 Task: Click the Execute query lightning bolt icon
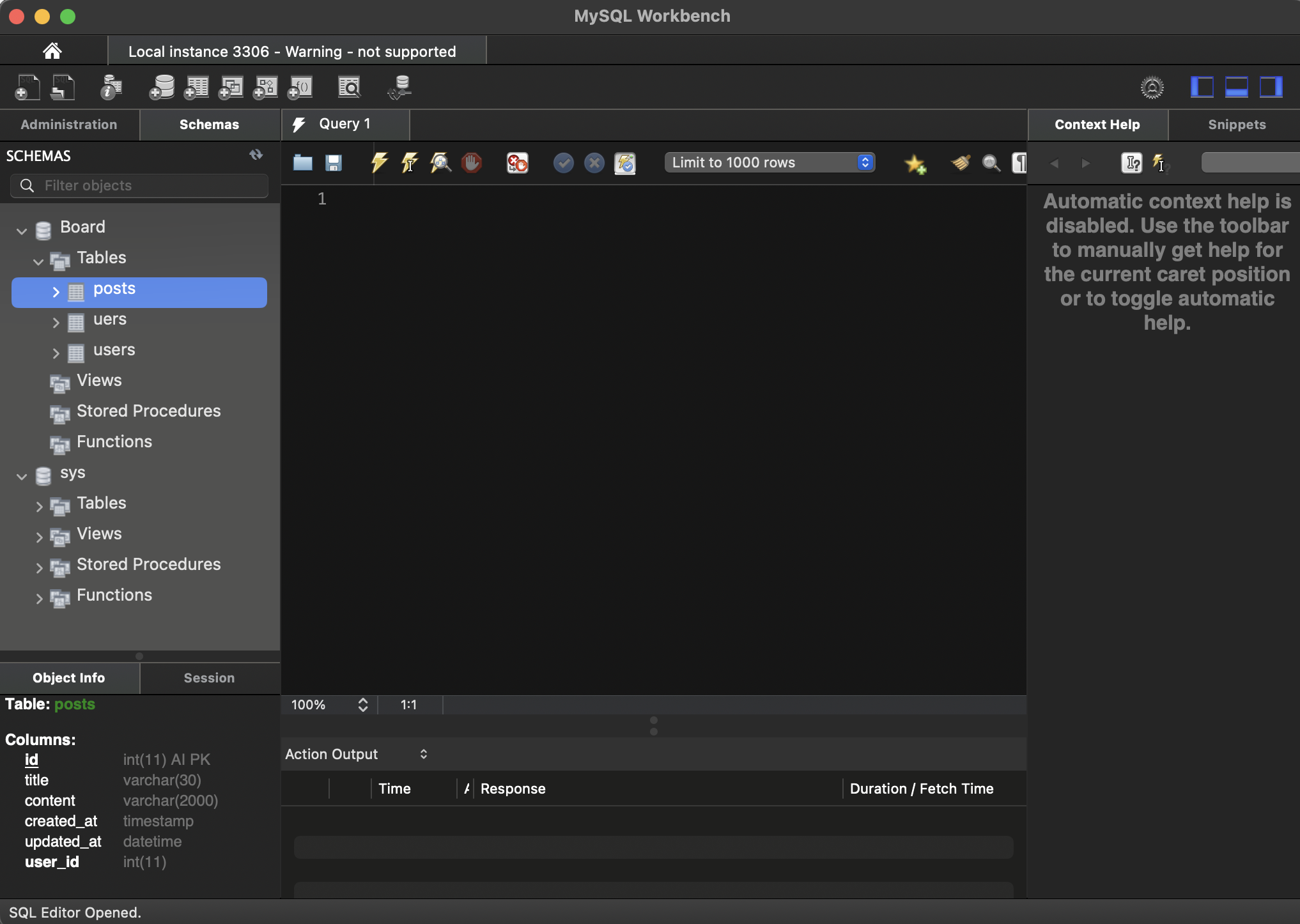[379, 163]
